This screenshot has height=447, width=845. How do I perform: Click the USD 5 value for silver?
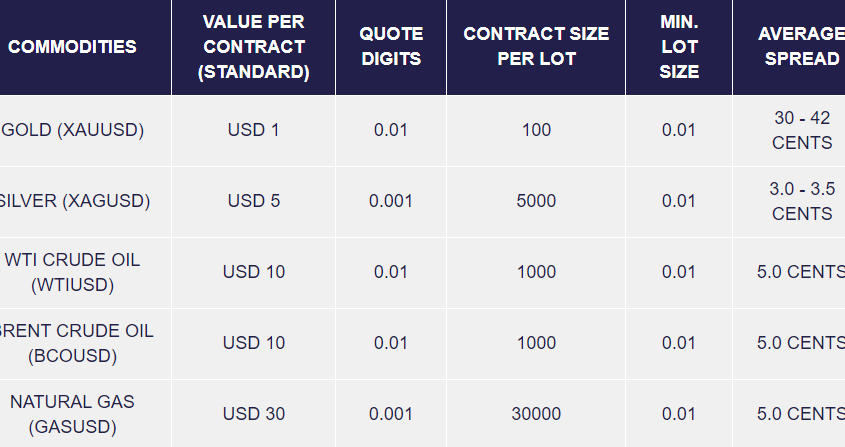point(253,201)
